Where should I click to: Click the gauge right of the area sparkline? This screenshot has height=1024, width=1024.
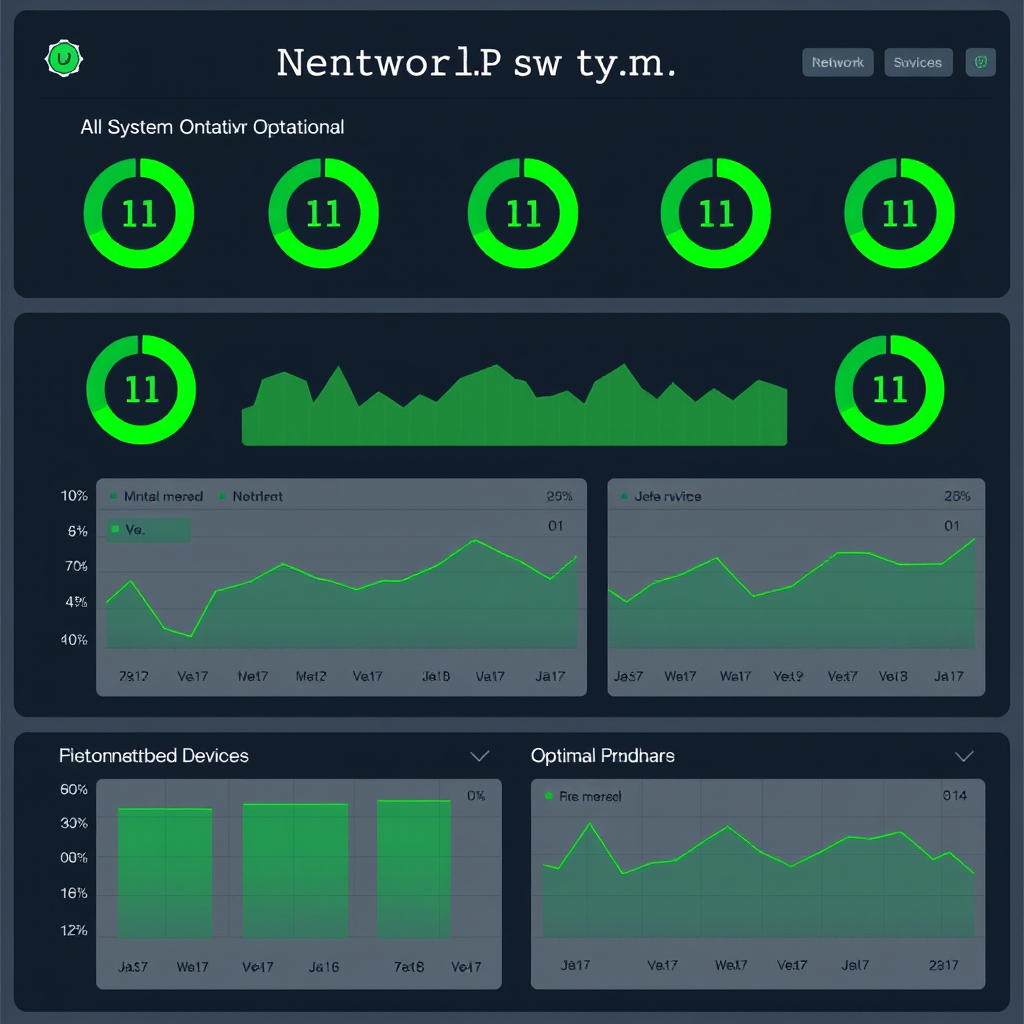[889, 390]
